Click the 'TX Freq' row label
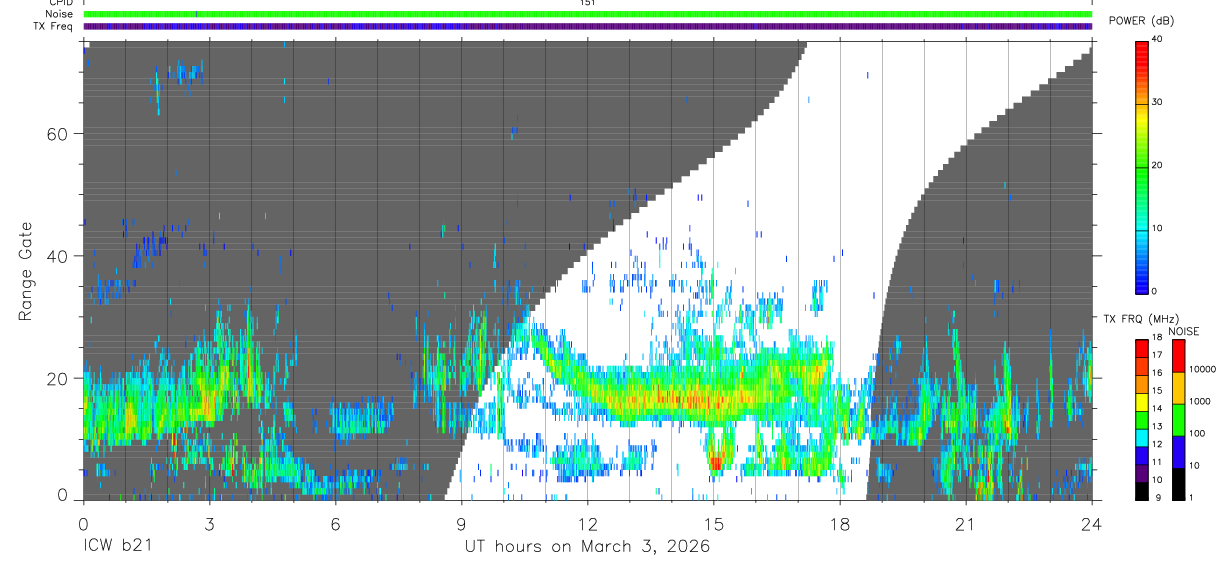 (x=54, y=26)
